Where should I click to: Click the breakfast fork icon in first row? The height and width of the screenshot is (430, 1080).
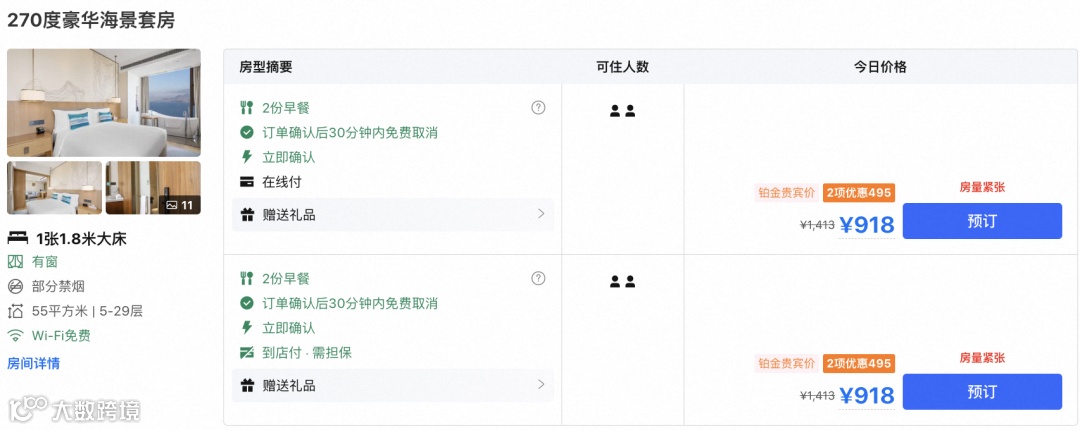coord(247,108)
